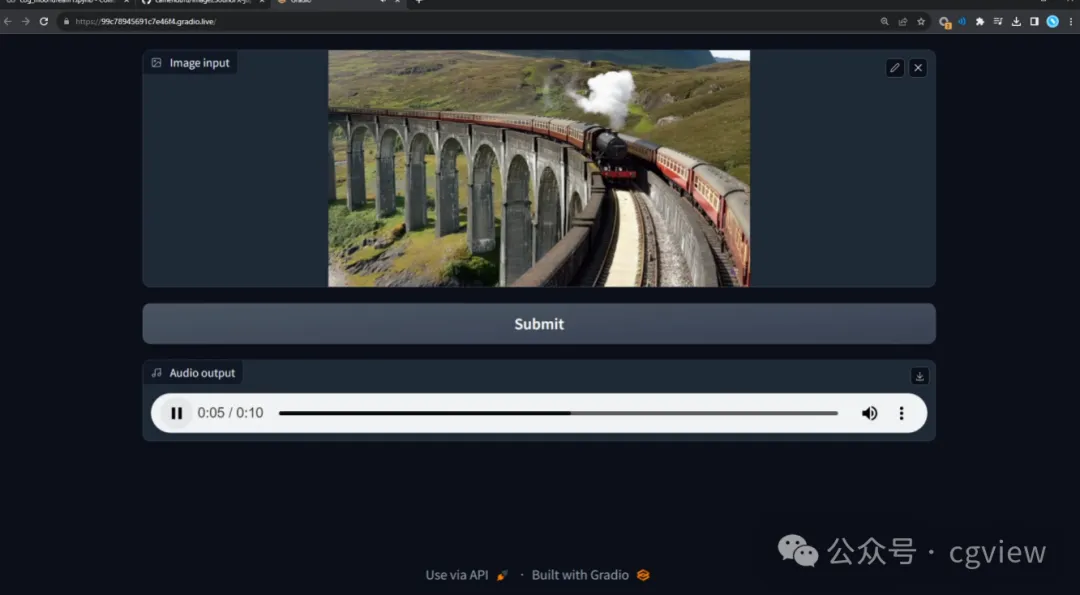Mute the audio player volume
1080x595 pixels.
(869, 413)
